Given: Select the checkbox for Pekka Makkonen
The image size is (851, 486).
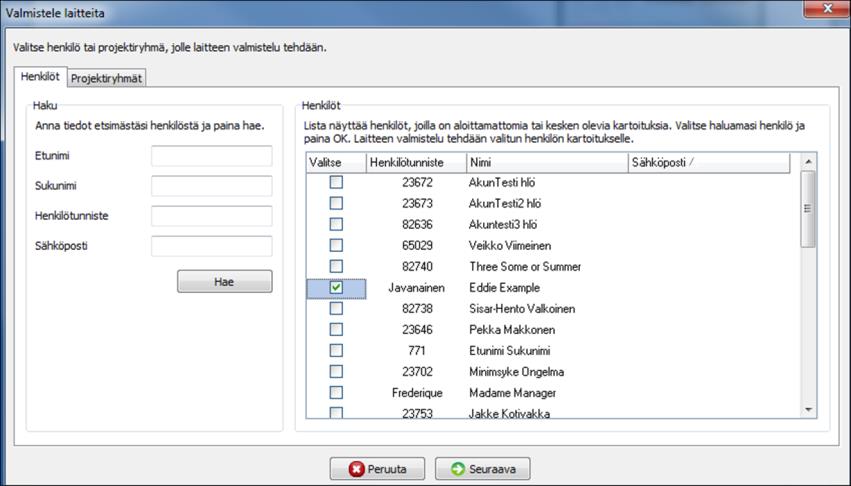Looking at the screenshot, I should point(336,329).
